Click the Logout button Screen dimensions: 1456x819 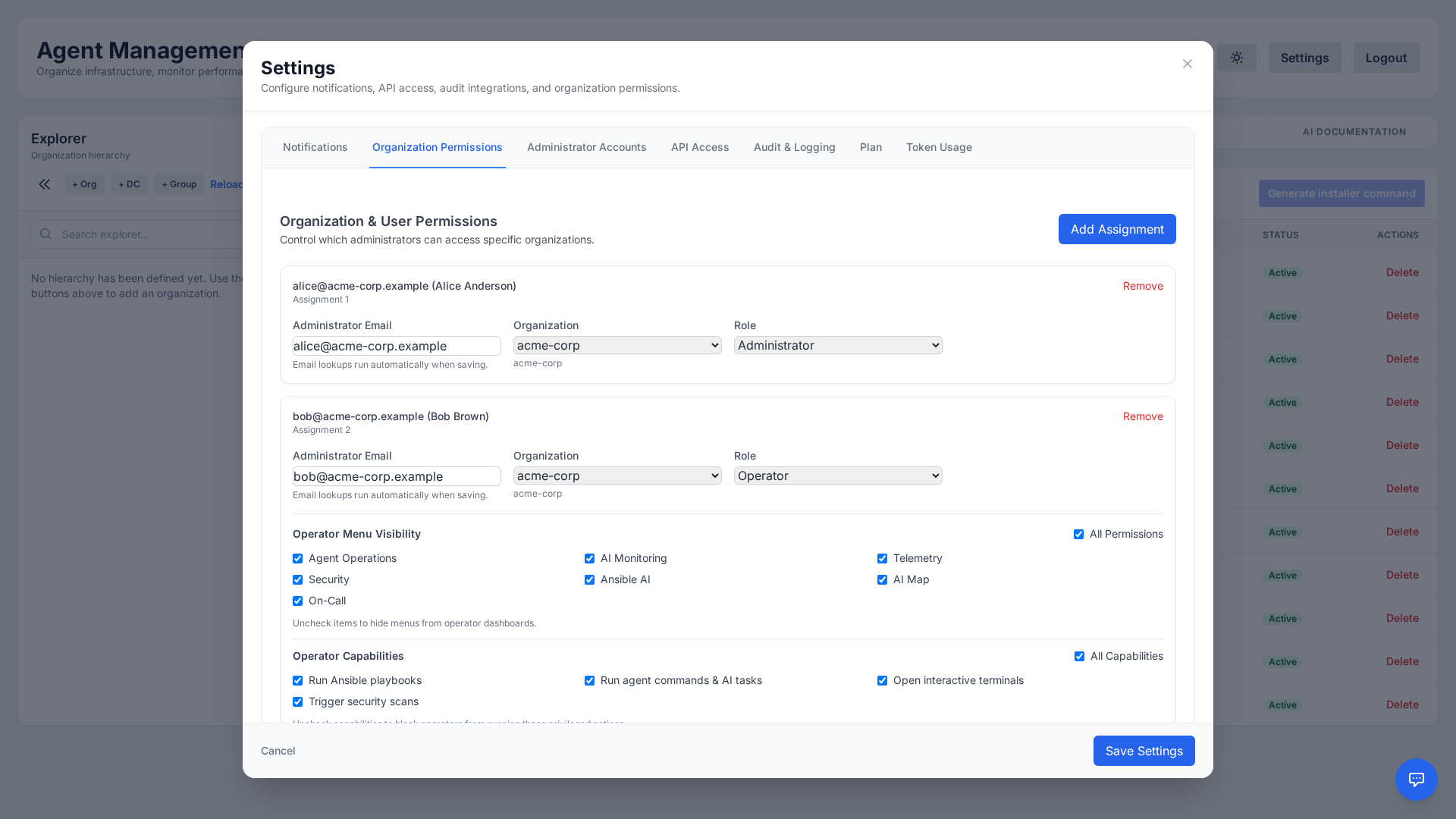[1386, 58]
